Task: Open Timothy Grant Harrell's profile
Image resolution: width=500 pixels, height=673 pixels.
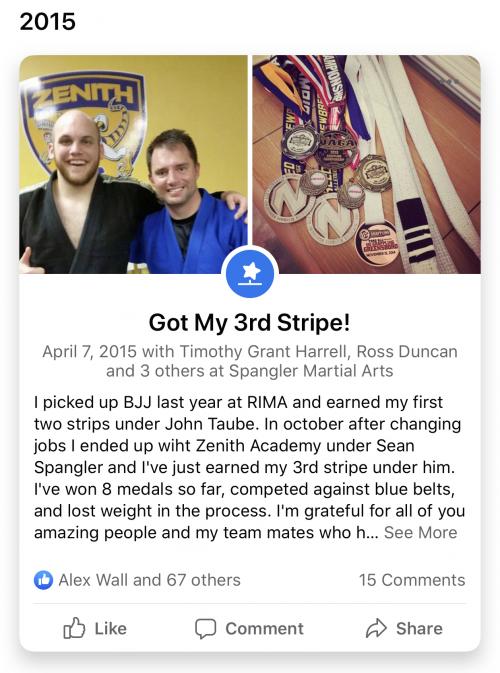Action: [x=263, y=352]
